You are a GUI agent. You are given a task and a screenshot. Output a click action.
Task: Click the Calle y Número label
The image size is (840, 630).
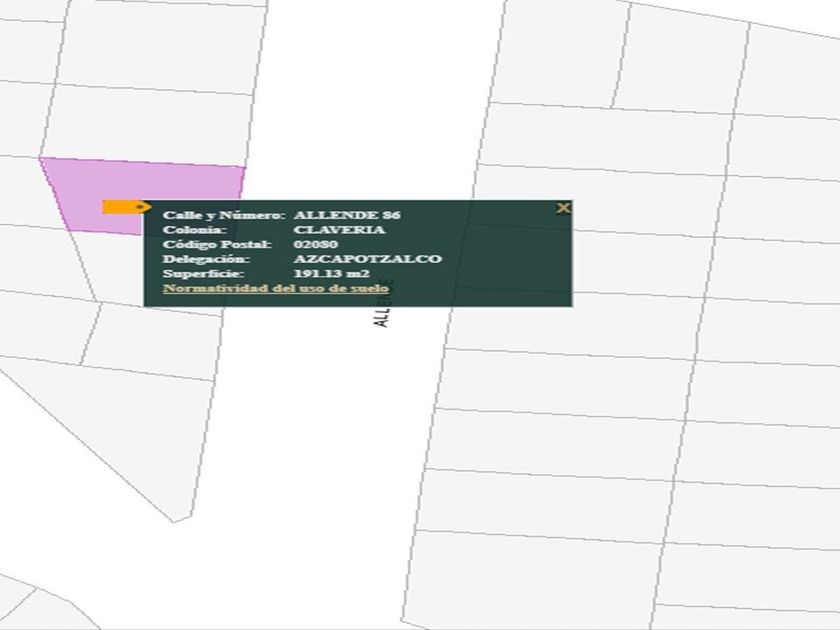click(x=224, y=215)
